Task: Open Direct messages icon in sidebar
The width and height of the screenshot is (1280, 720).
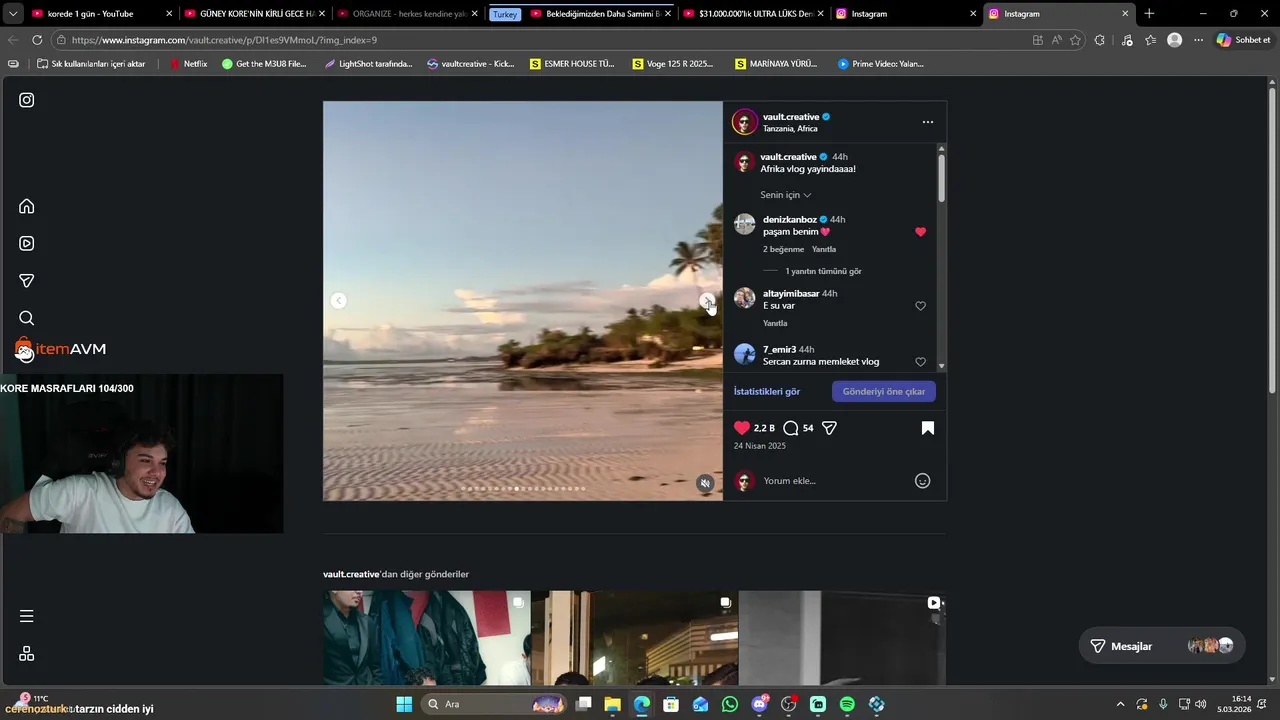Action: (27, 281)
